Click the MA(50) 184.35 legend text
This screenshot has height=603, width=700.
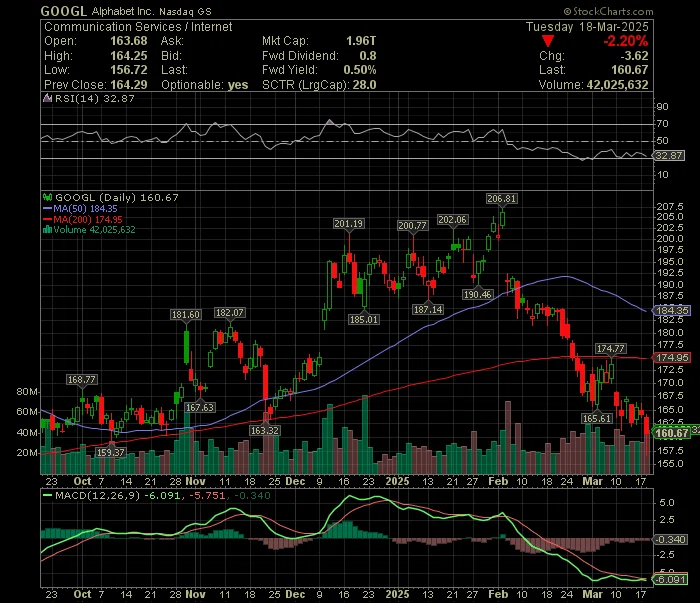coord(85,208)
